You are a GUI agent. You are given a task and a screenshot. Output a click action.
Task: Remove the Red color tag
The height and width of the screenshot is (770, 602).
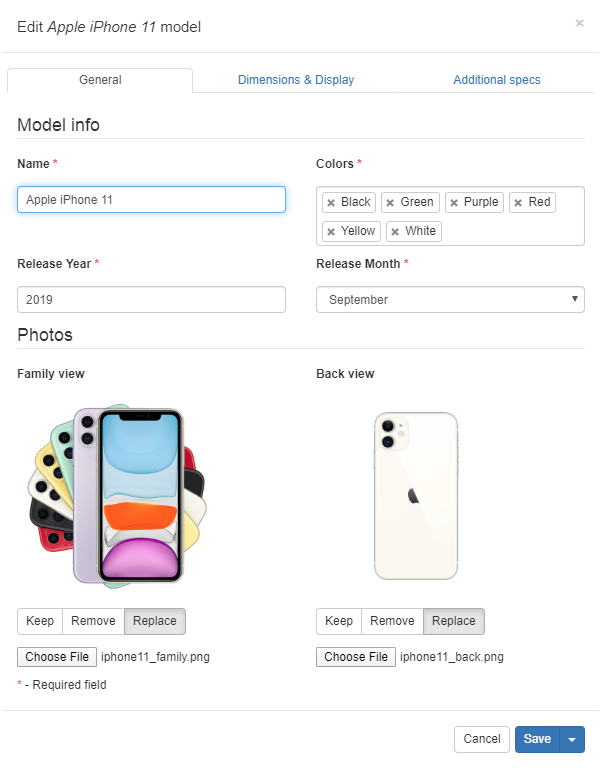[x=518, y=203]
